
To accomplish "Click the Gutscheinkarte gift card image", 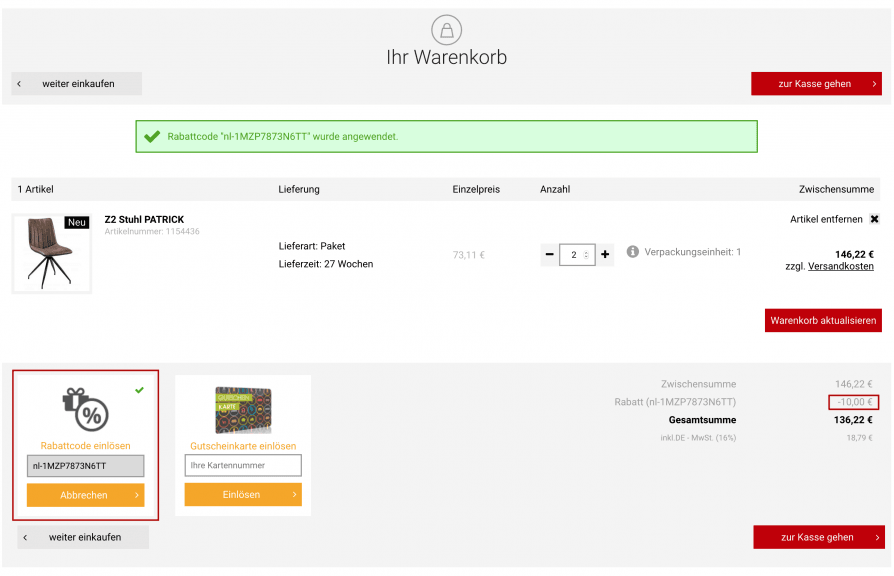I will pyautogui.click(x=243, y=410).
